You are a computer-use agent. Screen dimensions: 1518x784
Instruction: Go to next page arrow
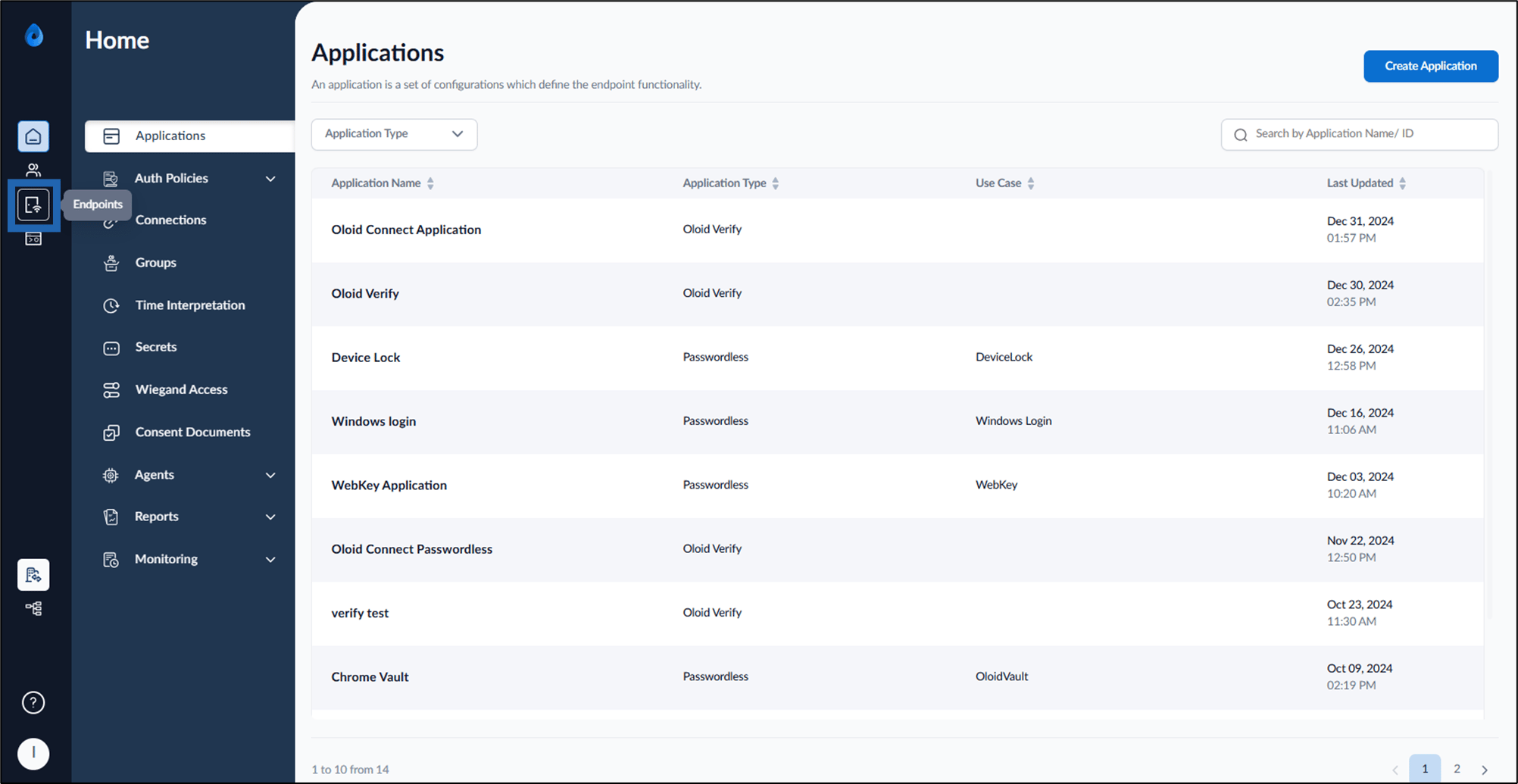[1485, 770]
